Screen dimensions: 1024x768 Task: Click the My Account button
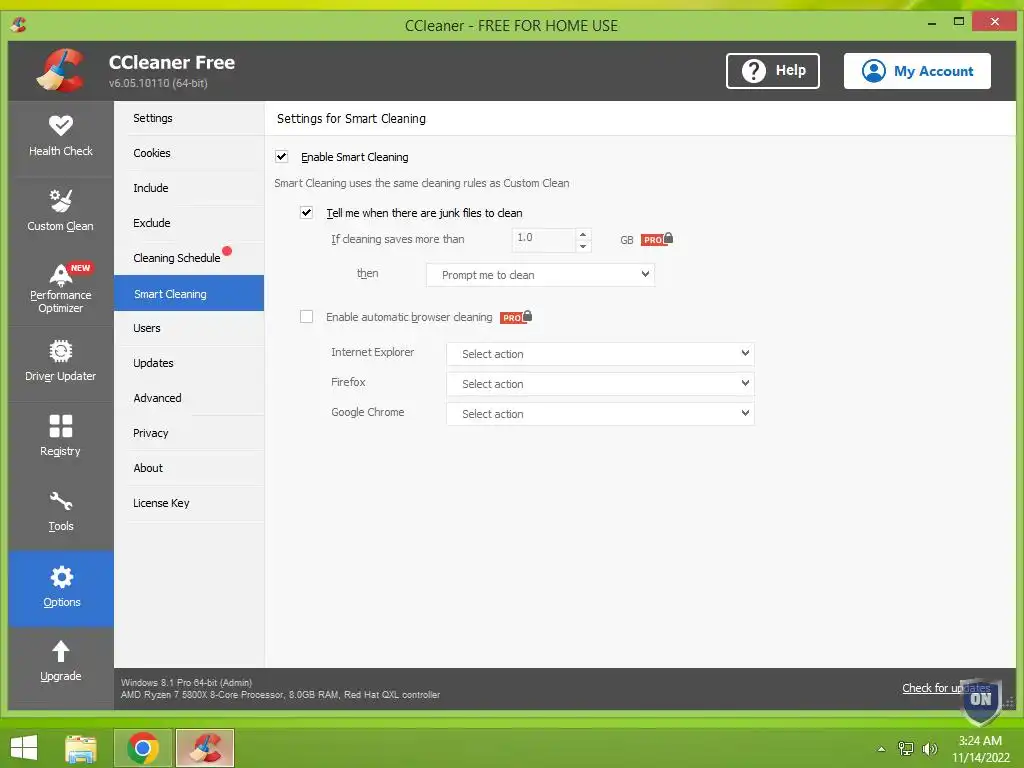(917, 71)
